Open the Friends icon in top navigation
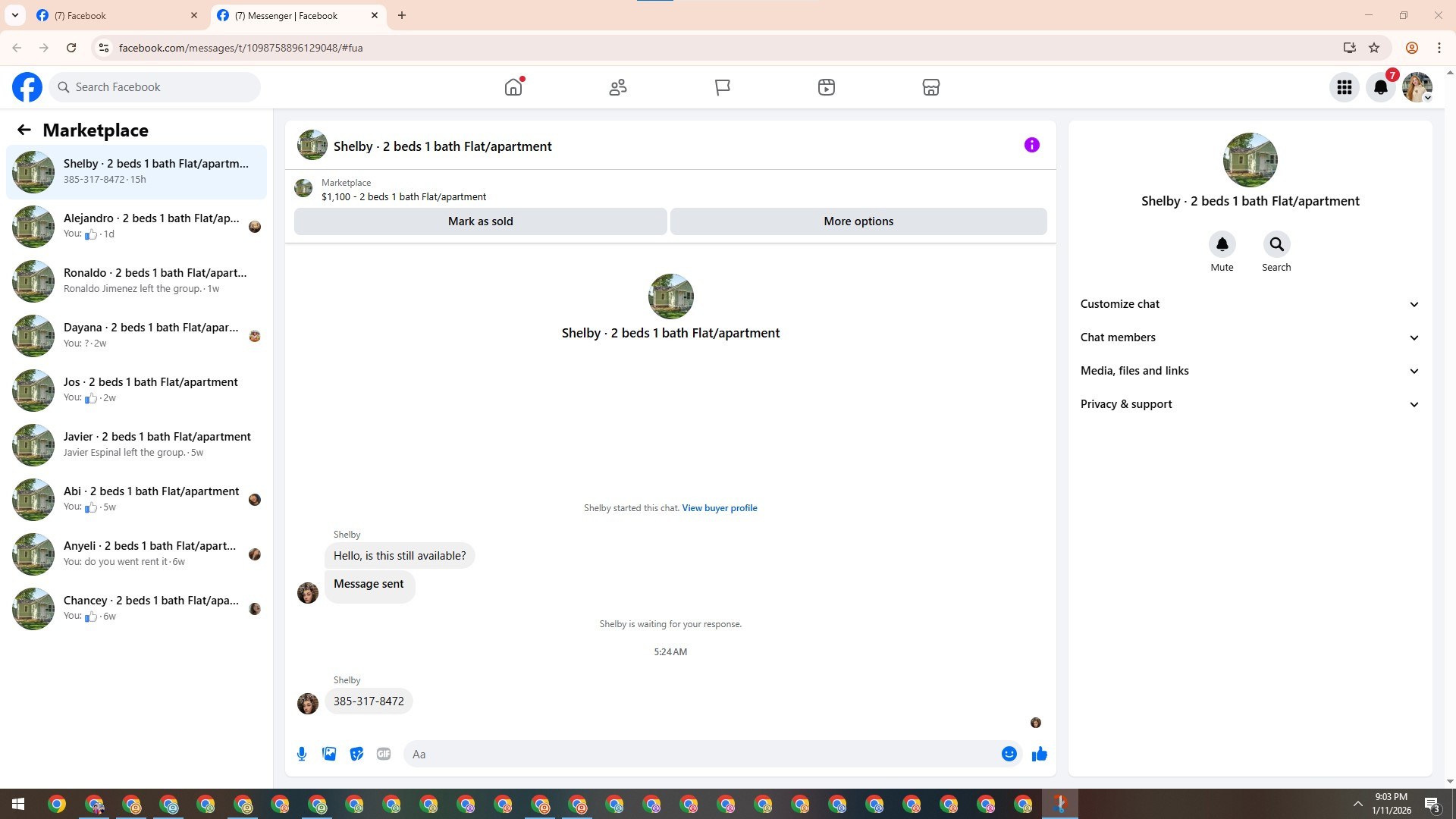The image size is (1456, 819). 618,87
